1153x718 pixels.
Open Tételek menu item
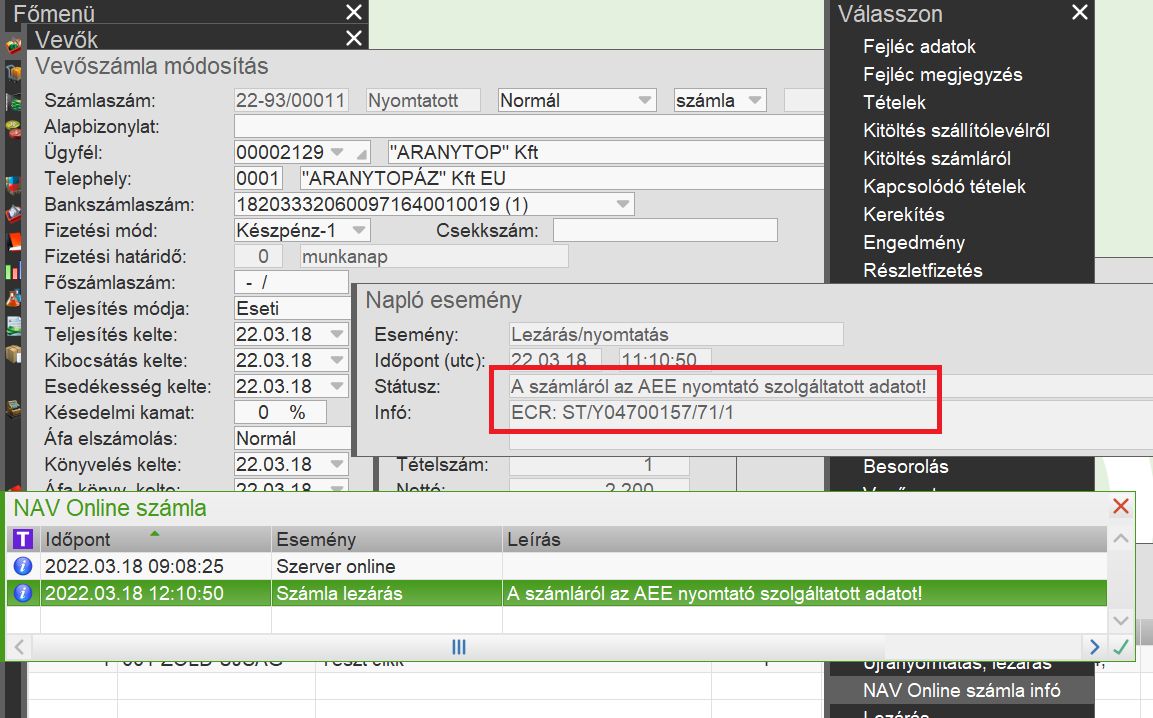pos(894,102)
